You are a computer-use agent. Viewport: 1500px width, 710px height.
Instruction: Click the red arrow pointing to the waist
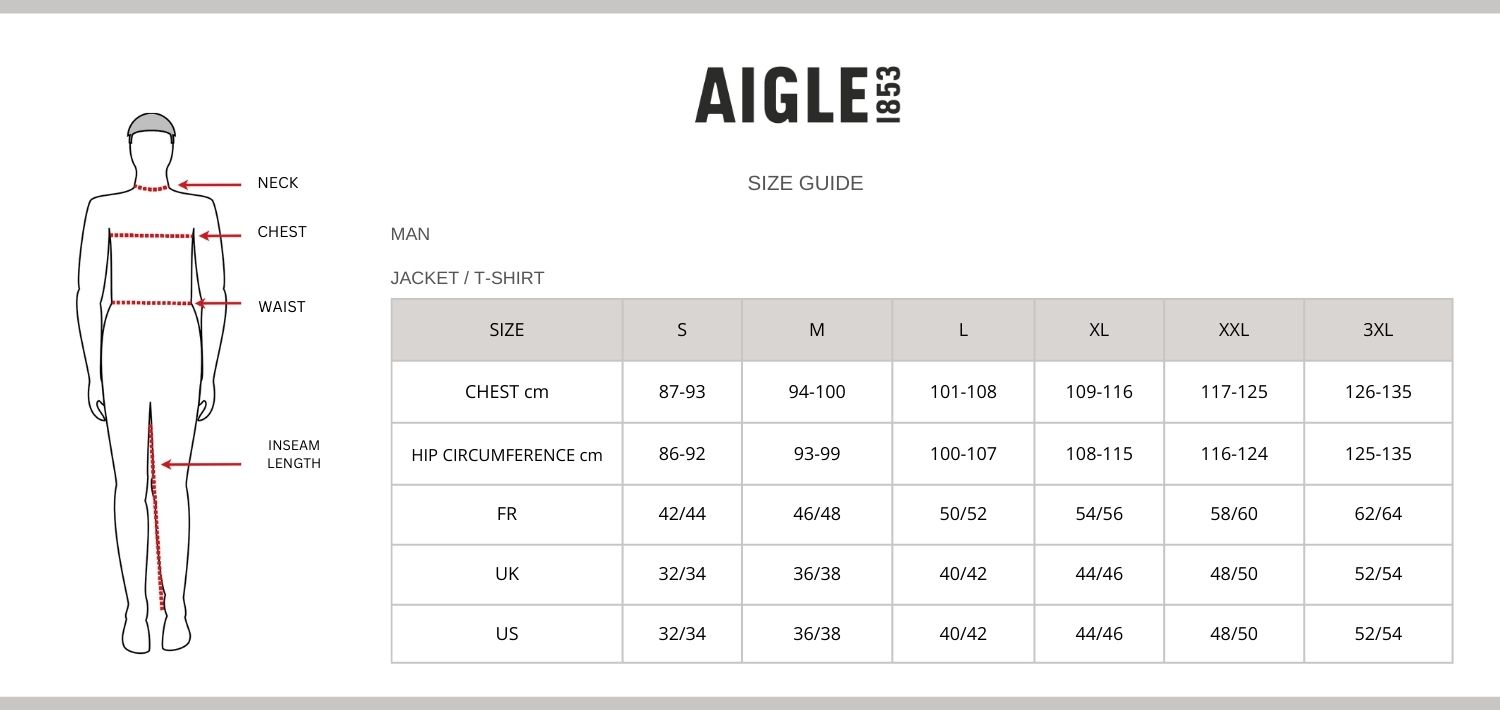point(219,303)
